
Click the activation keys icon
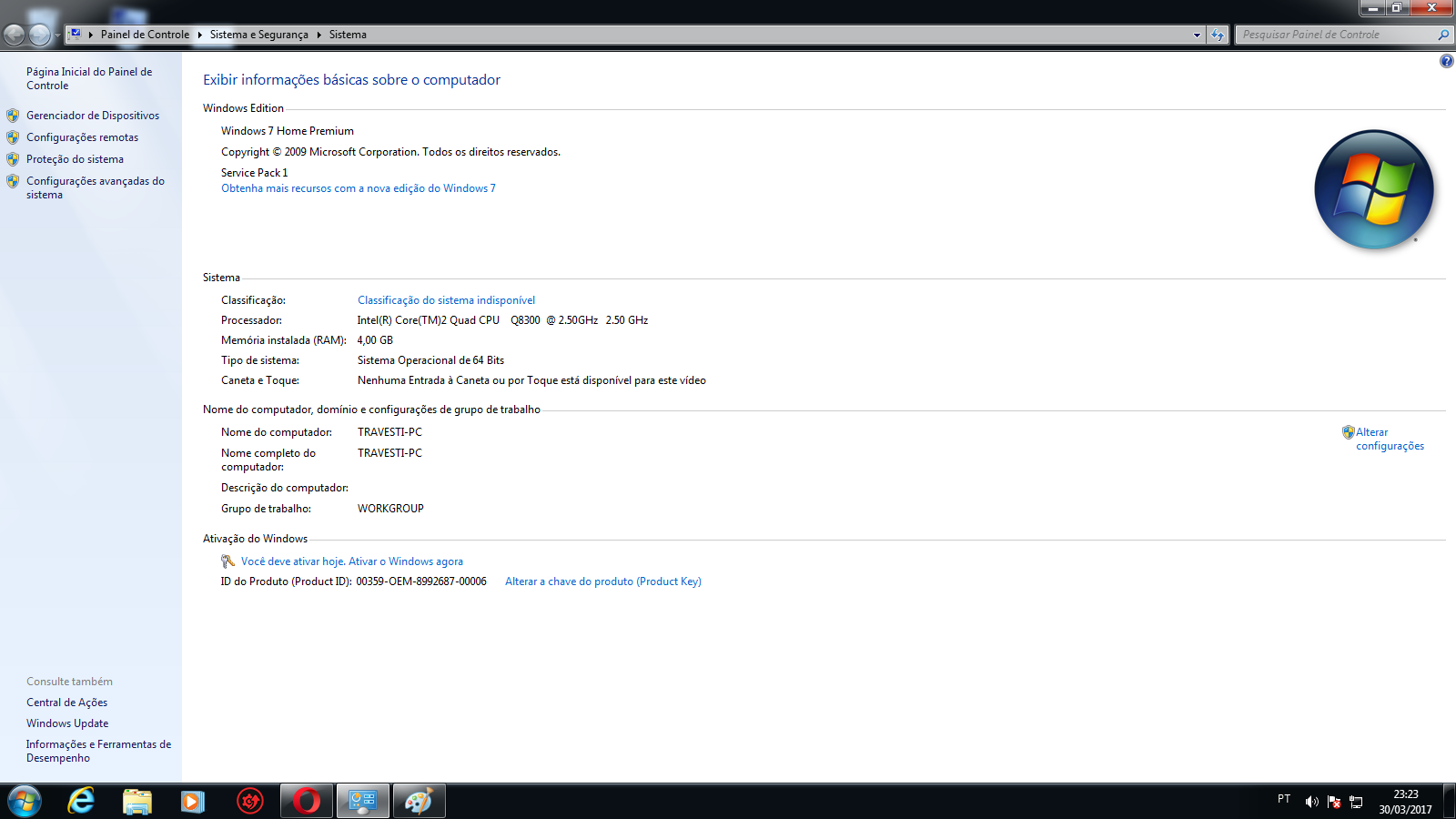(227, 561)
